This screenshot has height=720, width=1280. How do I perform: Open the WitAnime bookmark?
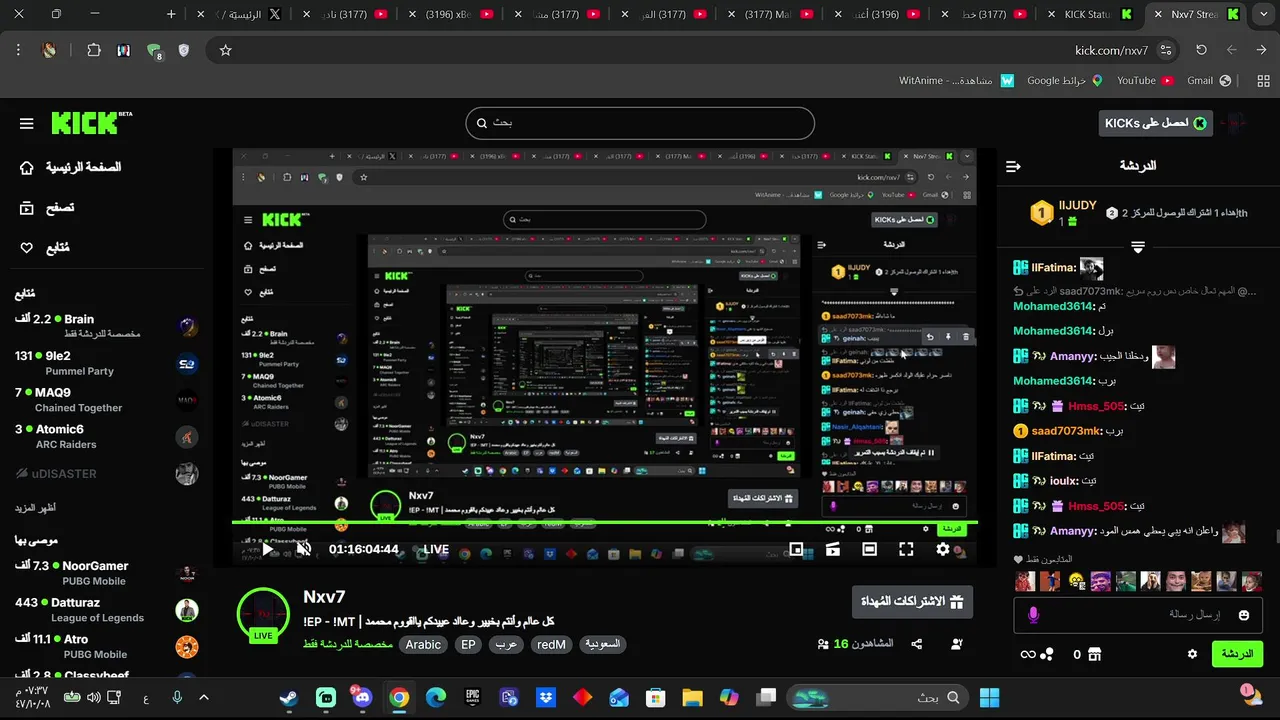point(956,80)
